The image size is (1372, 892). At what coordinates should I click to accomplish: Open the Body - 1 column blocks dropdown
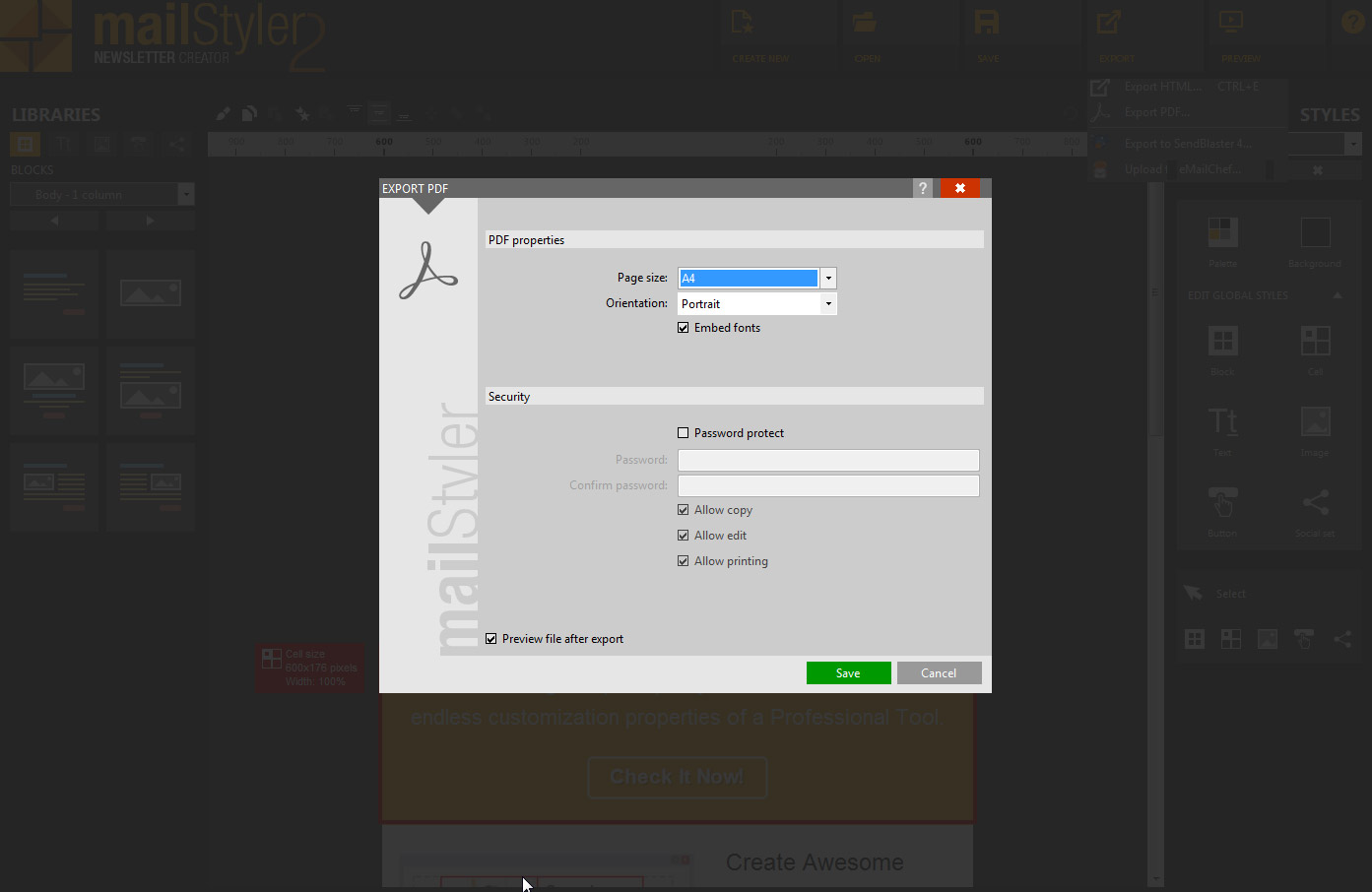185,195
